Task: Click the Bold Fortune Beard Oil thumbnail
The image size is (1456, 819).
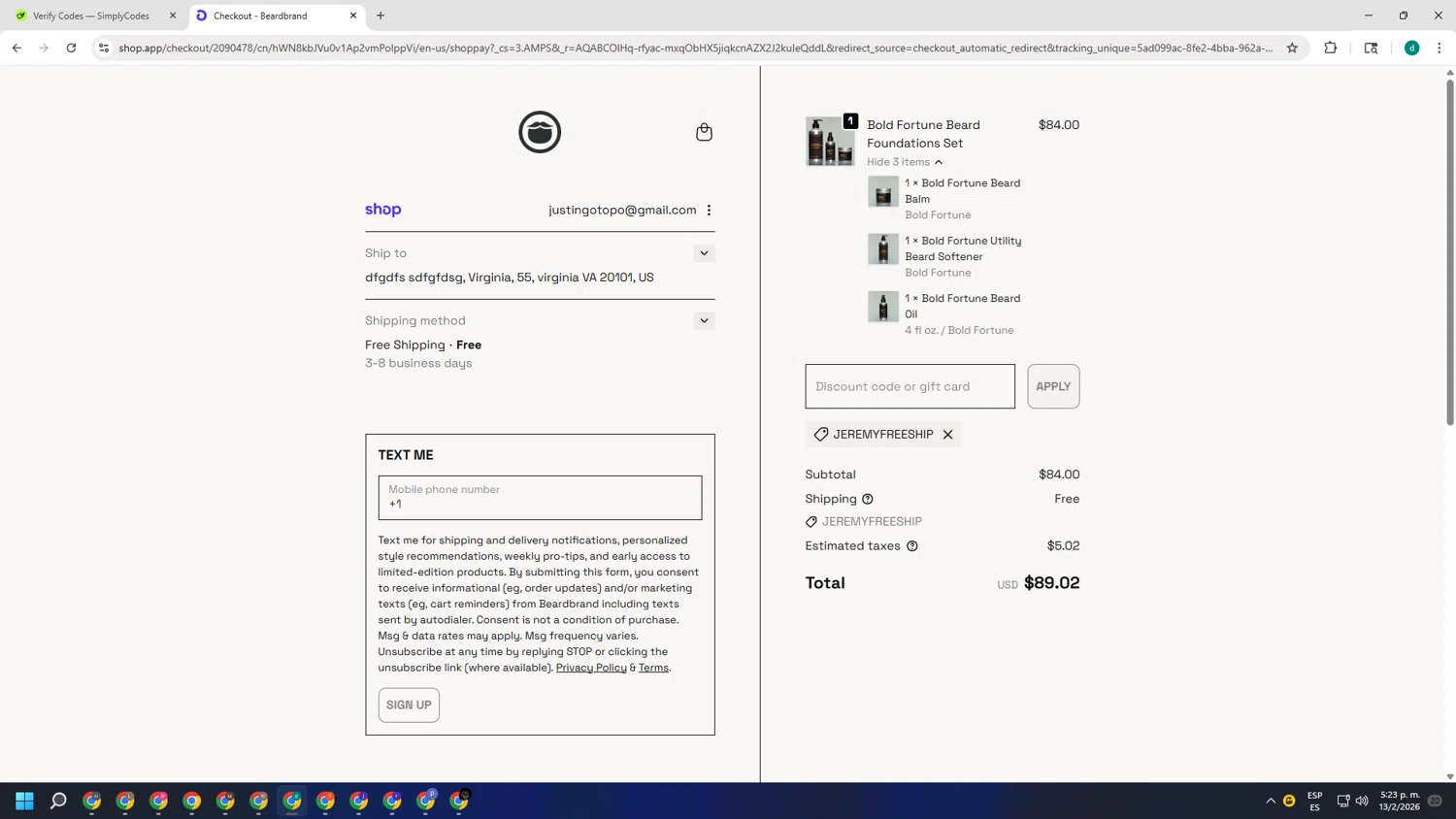Action: (883, 307)
